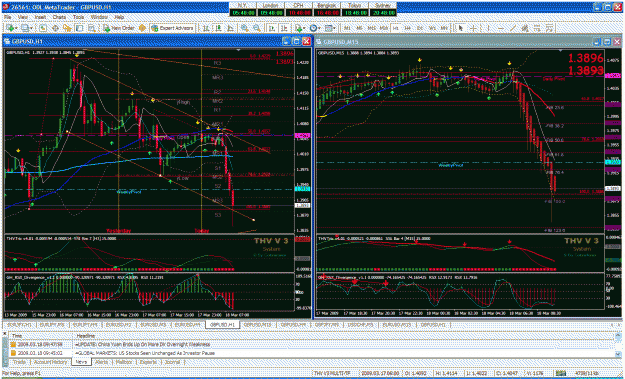Set timeframe to M15

pos(371,28)
